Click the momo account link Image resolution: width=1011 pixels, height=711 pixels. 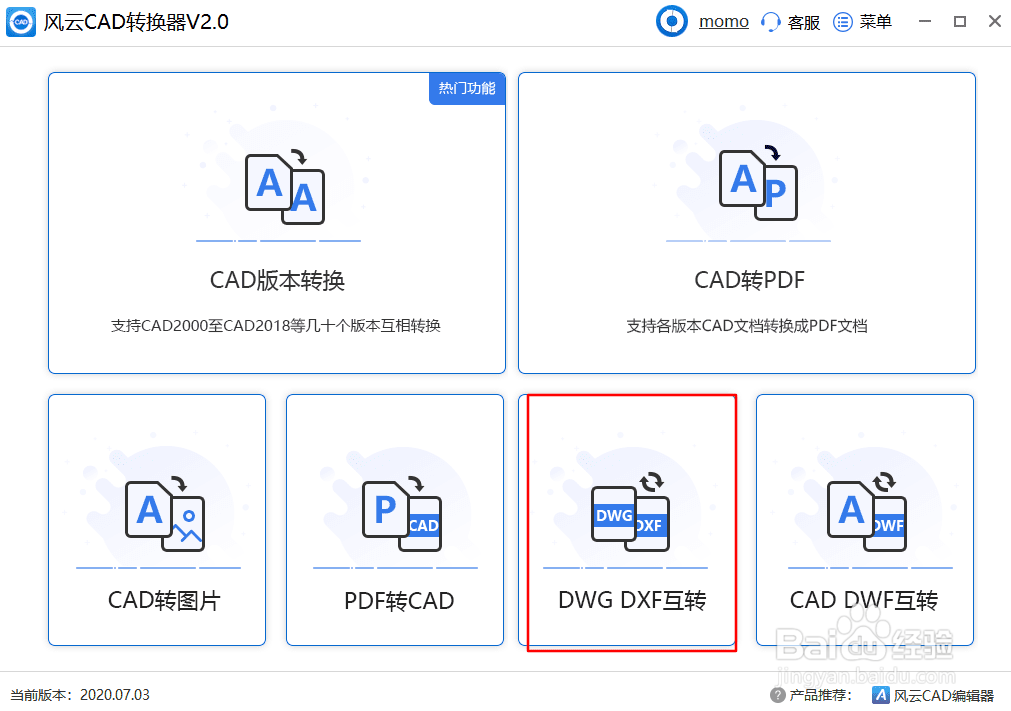[x=723, y=21]
